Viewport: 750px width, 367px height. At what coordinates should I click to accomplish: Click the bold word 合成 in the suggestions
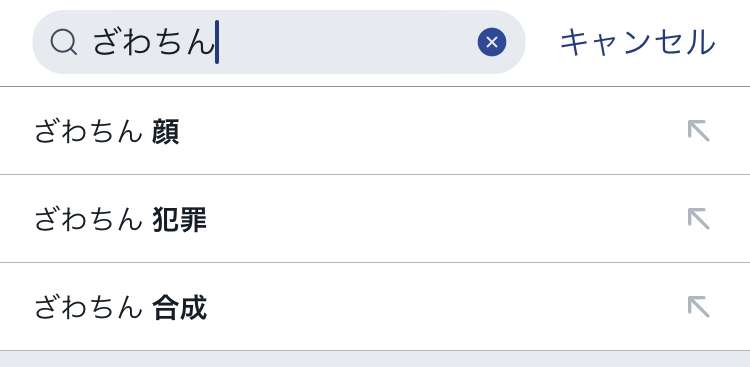click(x=179, y=308)
